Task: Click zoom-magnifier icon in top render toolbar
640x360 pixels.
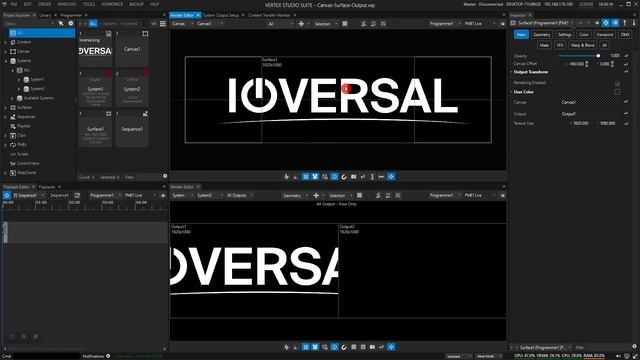Action: point(325,176)
